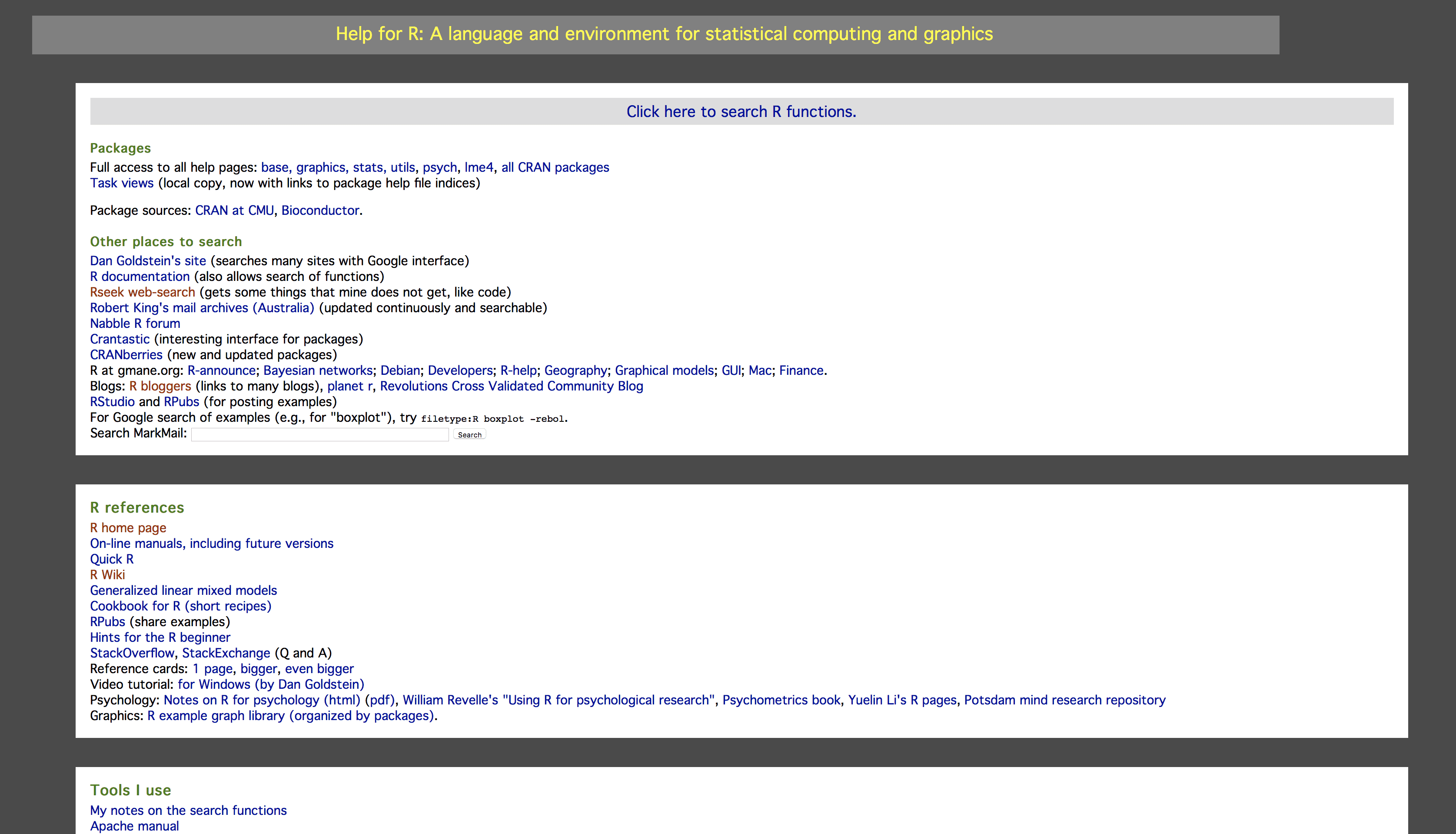Open RPubs share examples link
1456x834 pixels.
(x=108, y=621)
